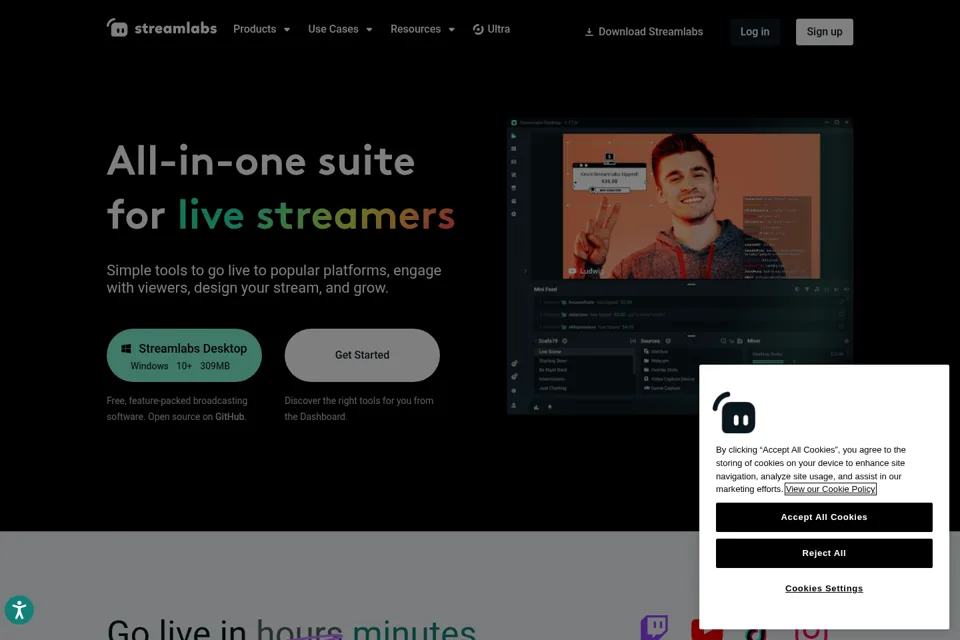The width and height of the screenshot is (960, 640).
Task: Open Cookies Settings
Action: click(824, 589)
